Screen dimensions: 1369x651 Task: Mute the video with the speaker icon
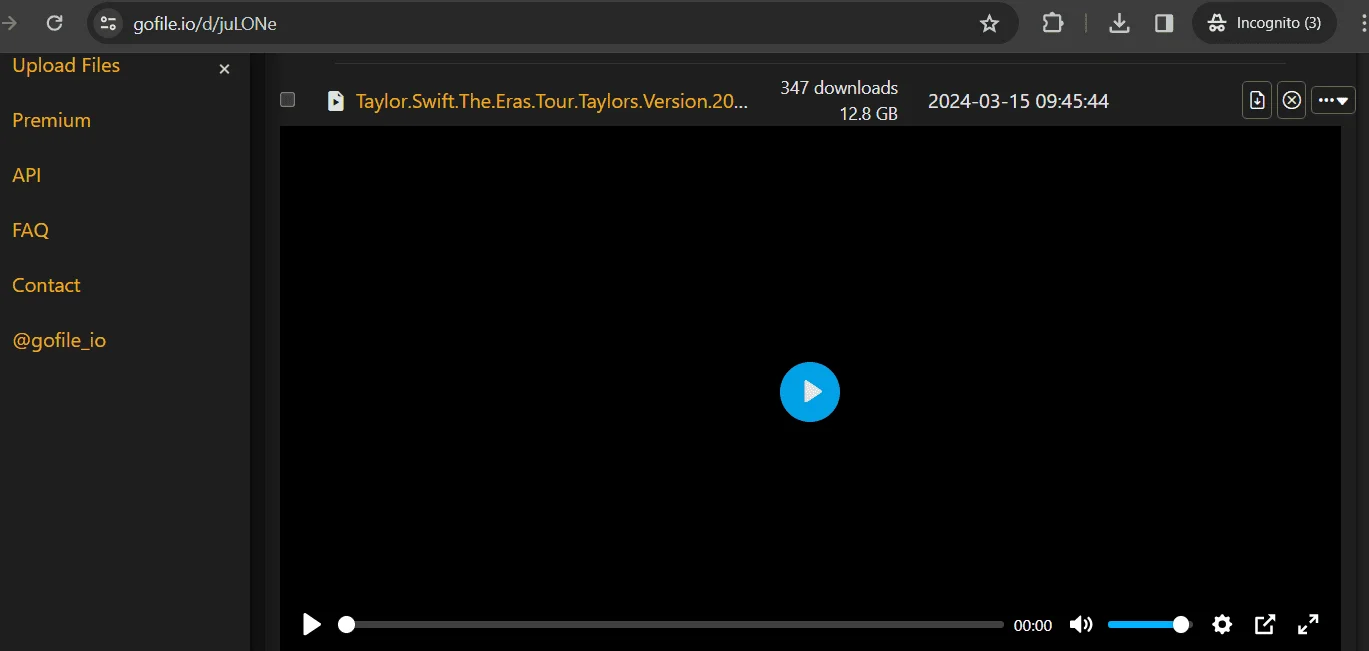tap(1081, 625)
